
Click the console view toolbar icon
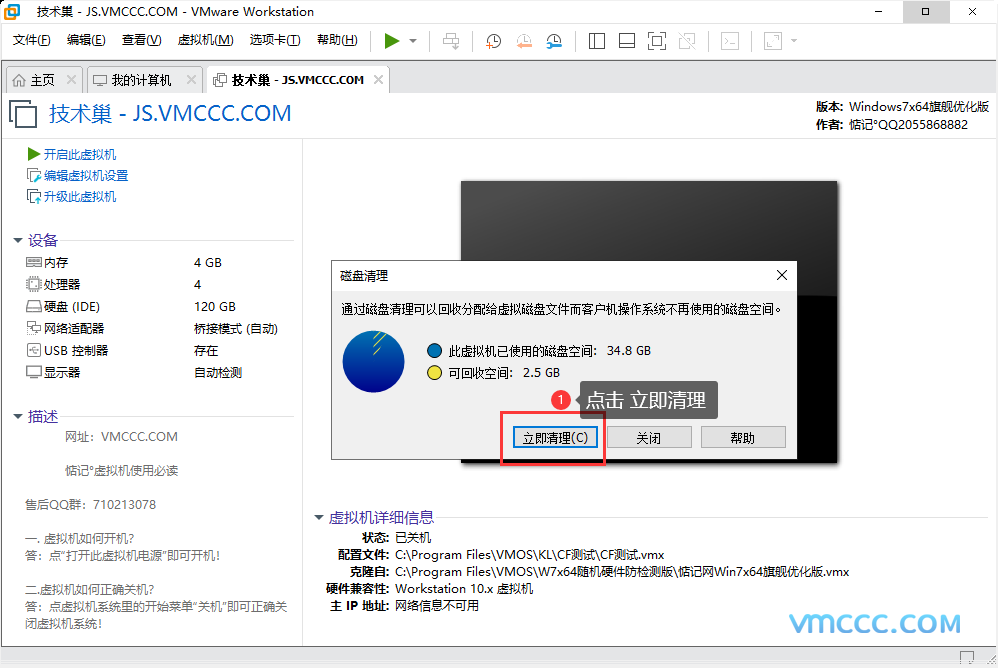tap(730, 41)
